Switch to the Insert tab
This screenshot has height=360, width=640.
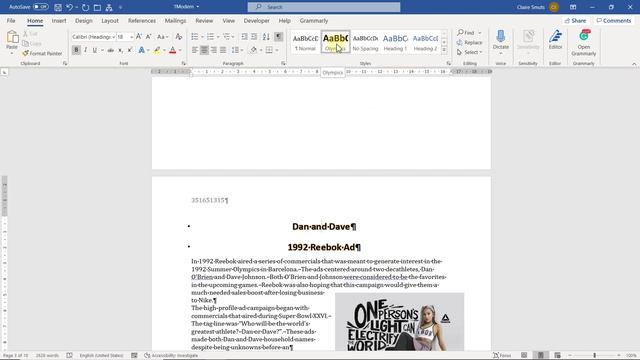tap(59, 20)
